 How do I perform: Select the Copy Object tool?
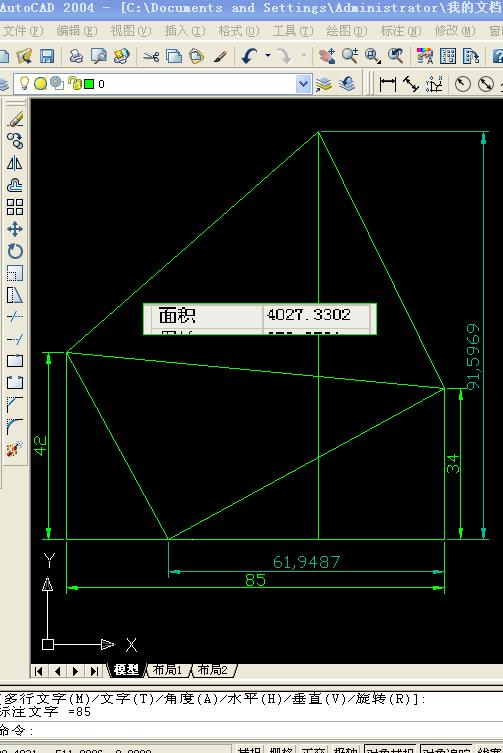click(15, 141)
